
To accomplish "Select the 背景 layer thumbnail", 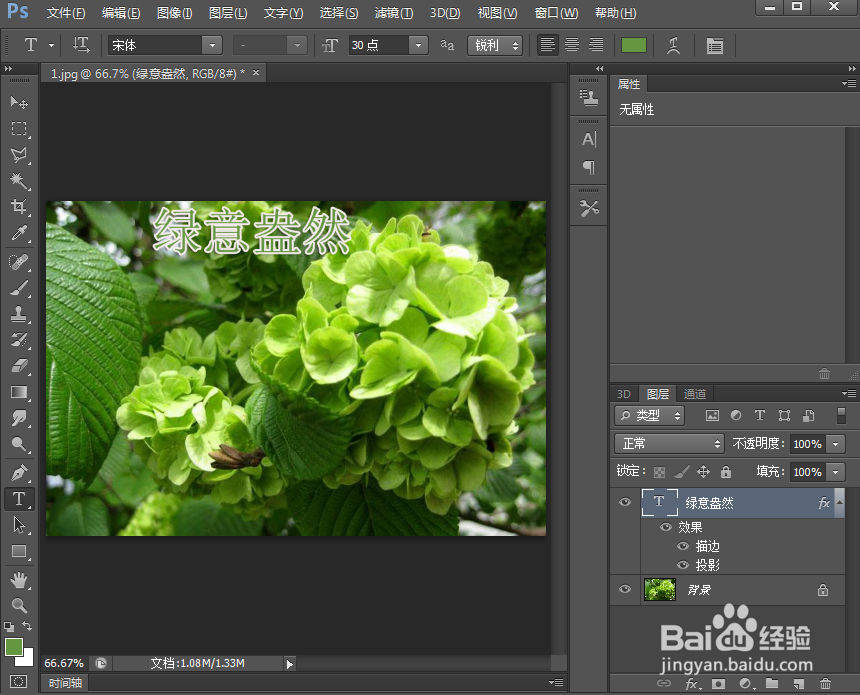I will [659, 590].
